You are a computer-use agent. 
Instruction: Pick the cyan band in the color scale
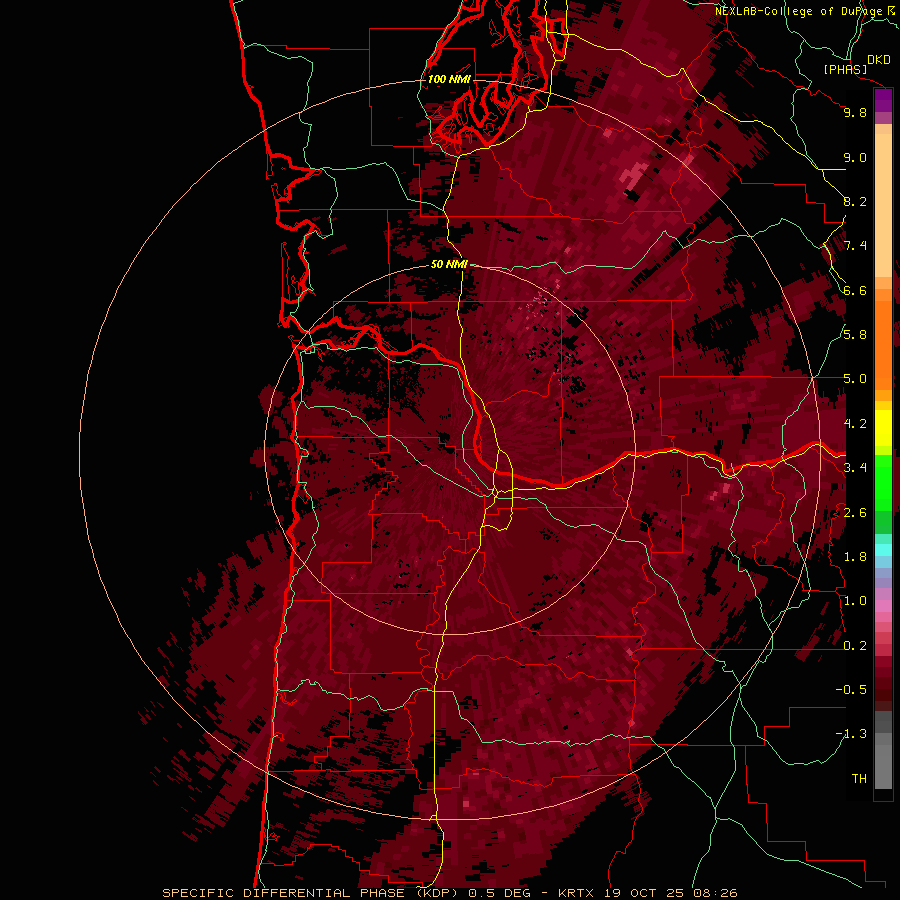point(883,550)
